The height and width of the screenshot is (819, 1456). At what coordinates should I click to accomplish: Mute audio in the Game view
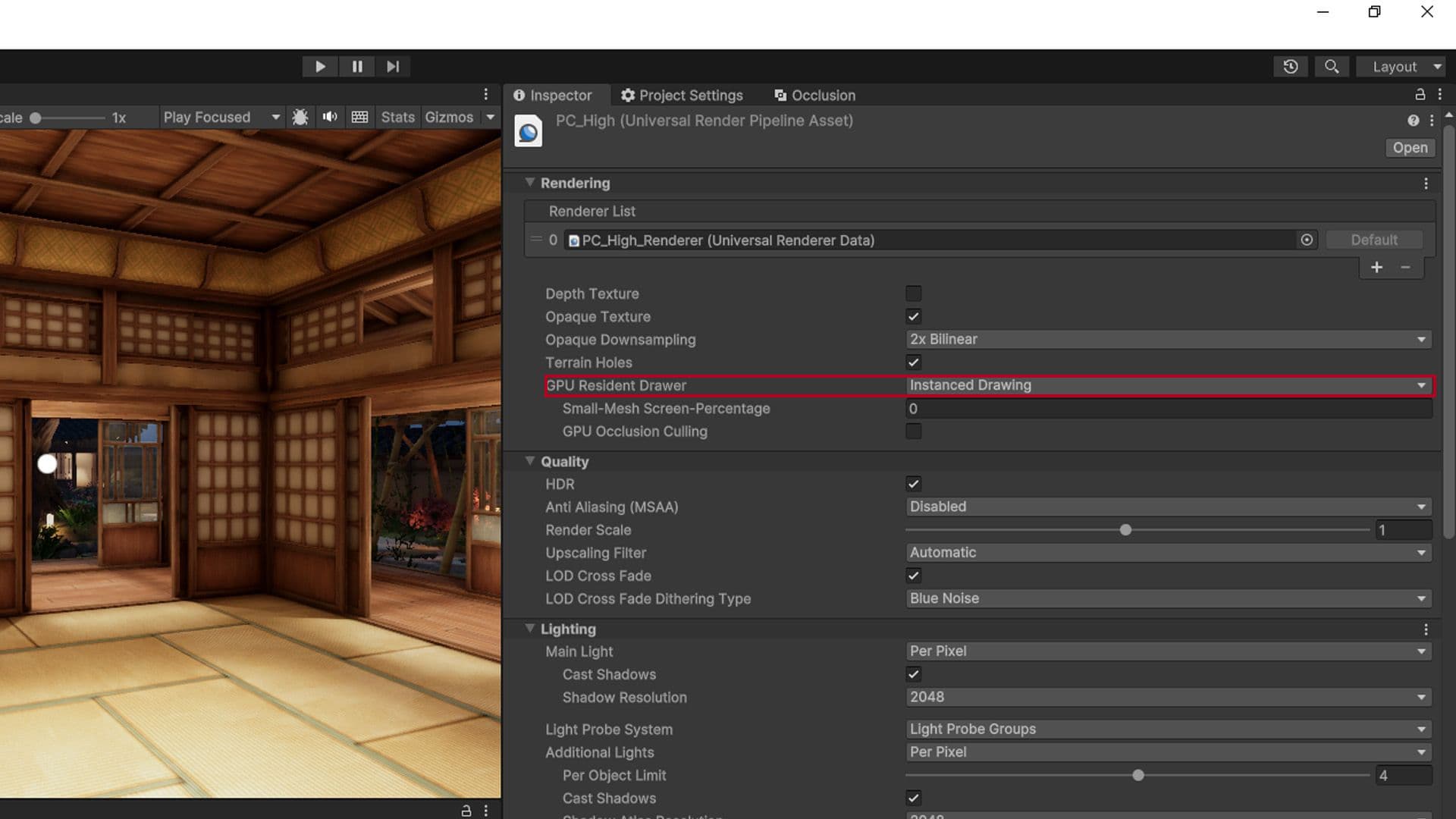click(x=330, y=117)
